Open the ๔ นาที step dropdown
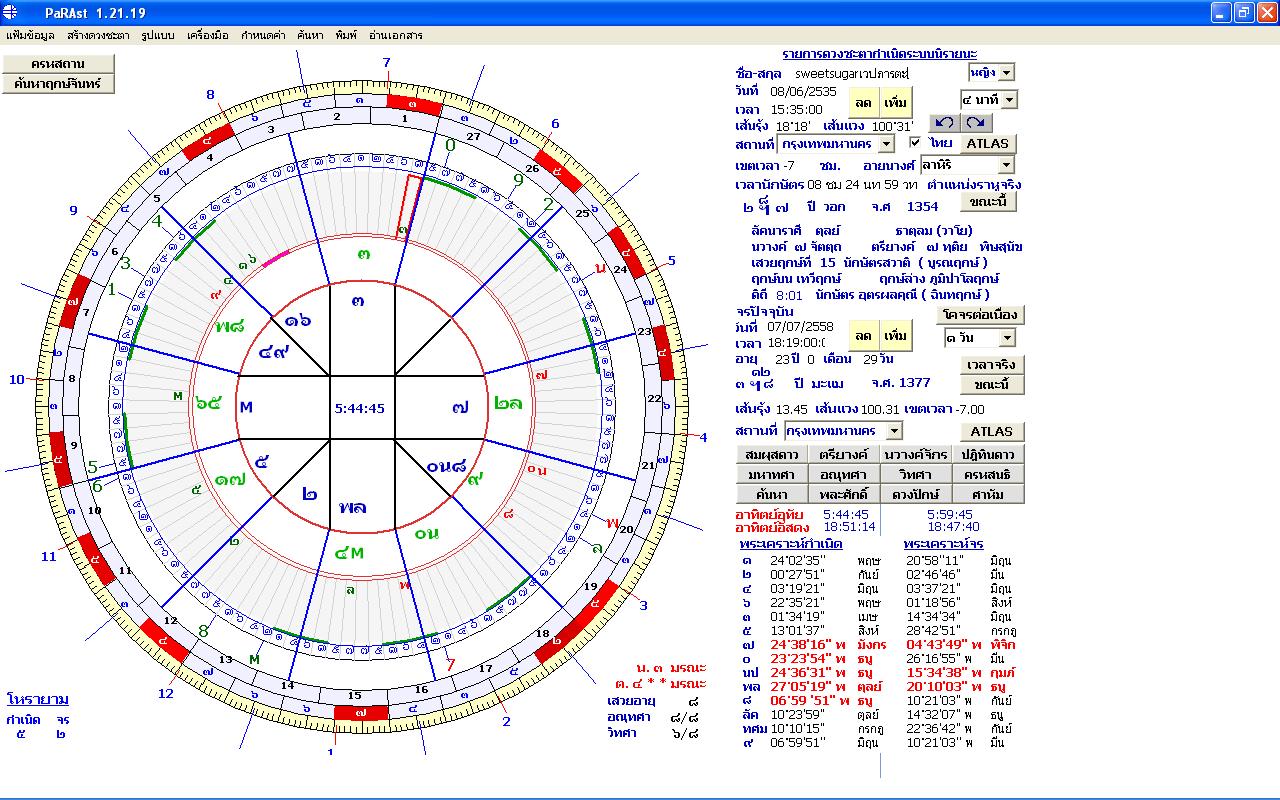The height and width of the screenshot is (800, 1280). point(1009,99)
